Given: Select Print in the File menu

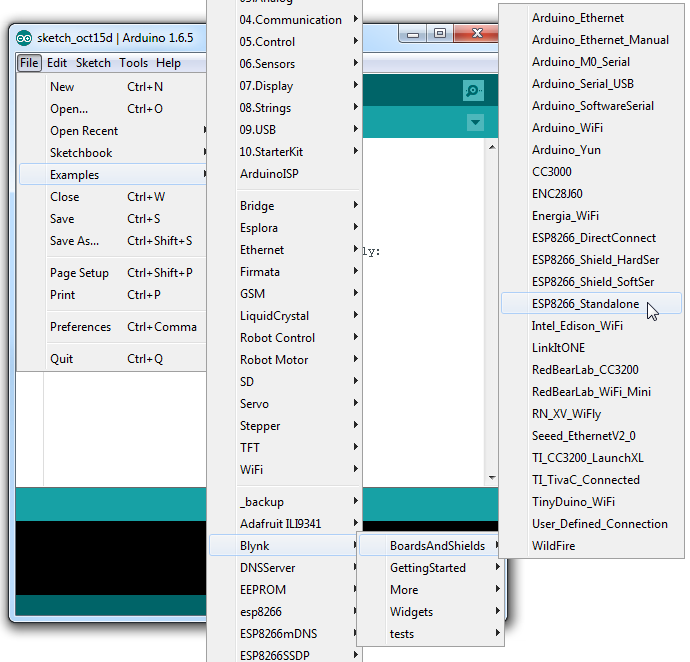Looking at the screenshot, I should tap(112, 295).
